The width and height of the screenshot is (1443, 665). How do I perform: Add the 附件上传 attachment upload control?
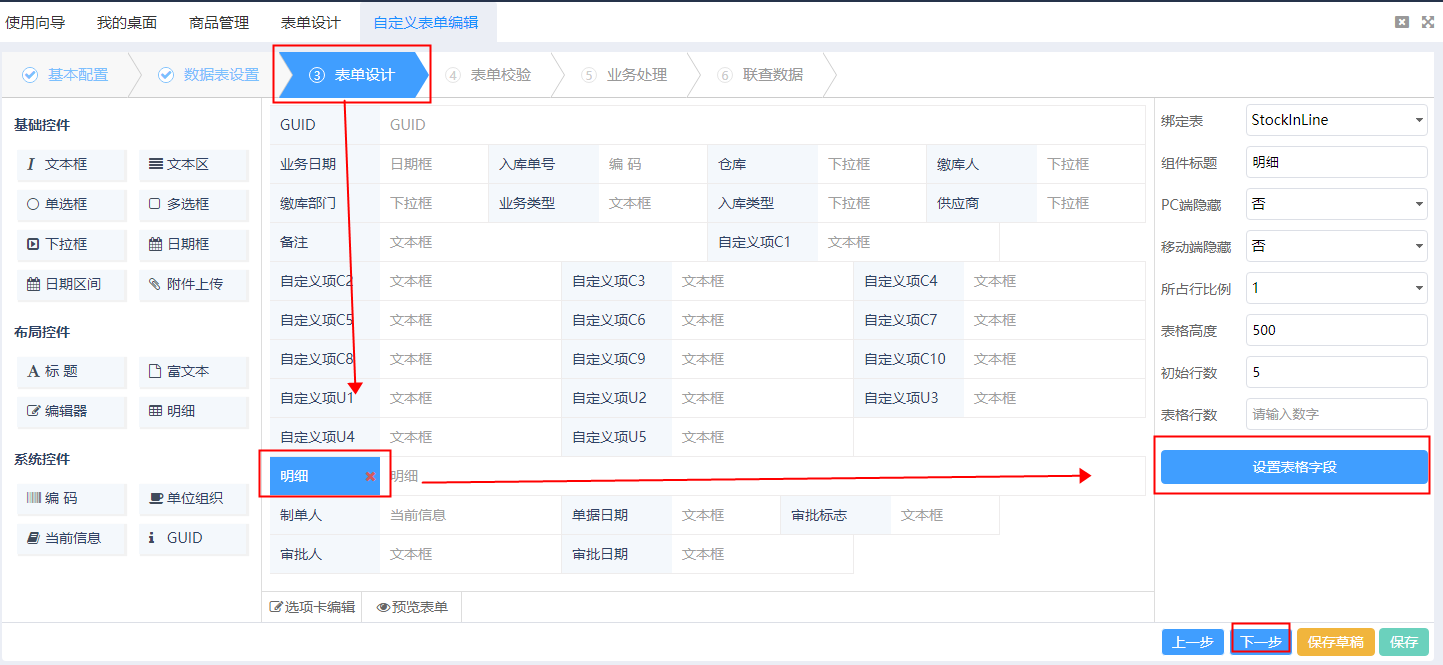click(194, 284)
